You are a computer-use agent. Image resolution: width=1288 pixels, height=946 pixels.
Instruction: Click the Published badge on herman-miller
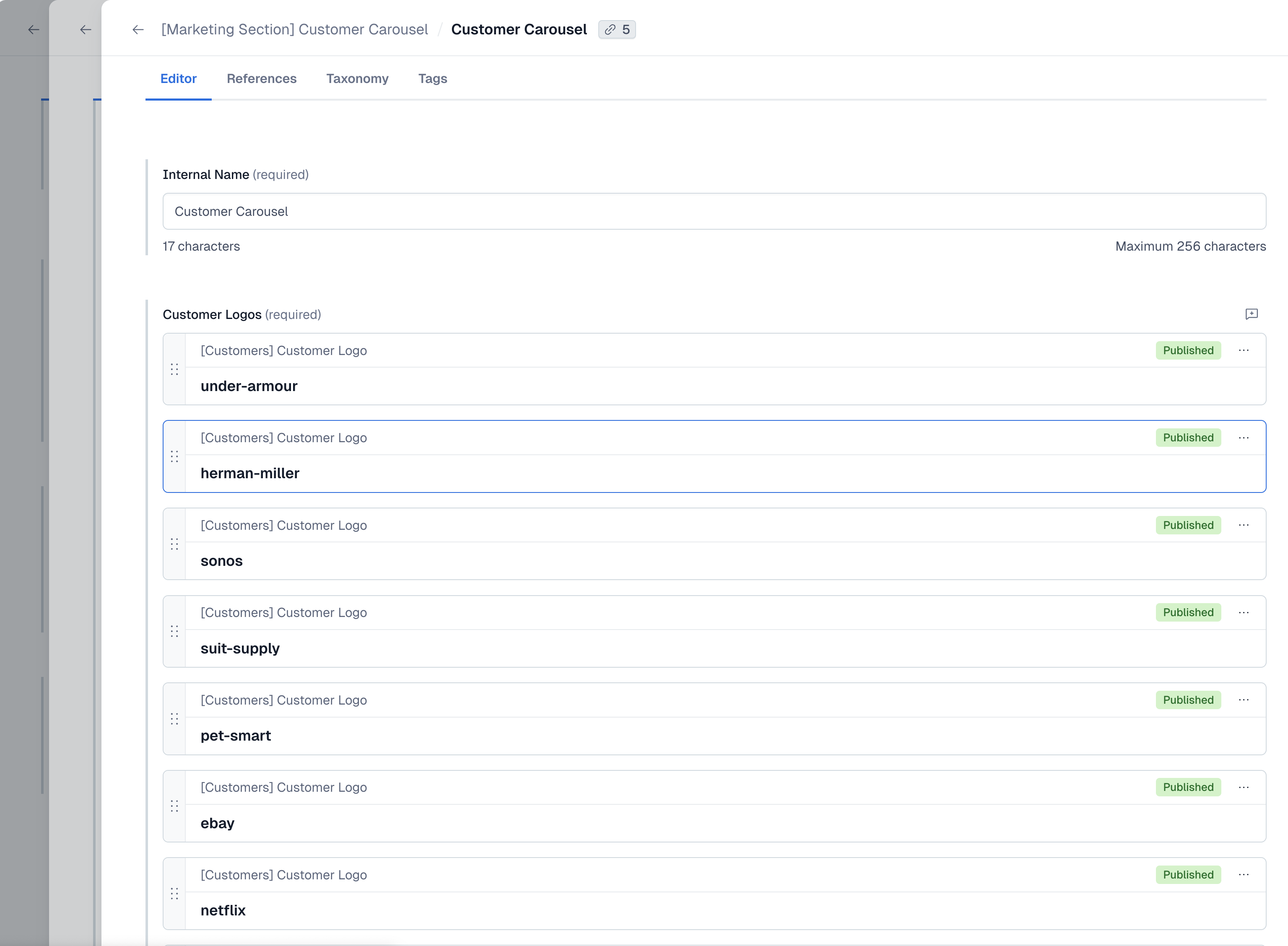(x=1188, y=438)
